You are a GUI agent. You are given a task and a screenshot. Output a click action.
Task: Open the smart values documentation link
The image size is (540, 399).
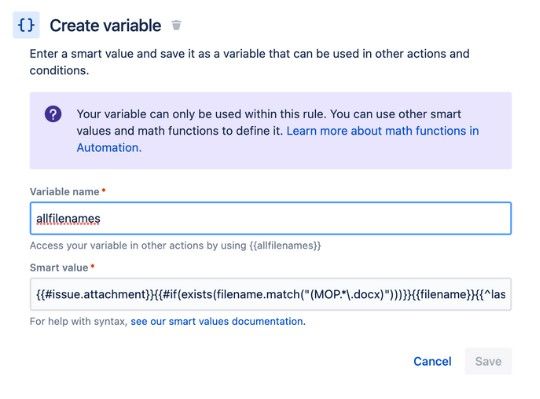pos(218,321)
